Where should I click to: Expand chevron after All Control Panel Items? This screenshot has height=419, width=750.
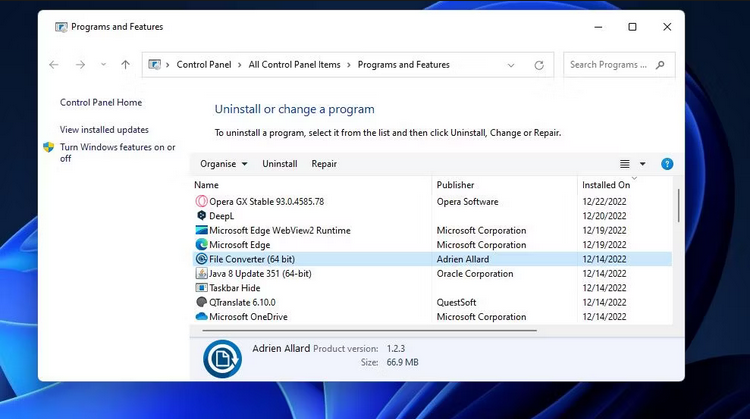tap(349, 65)
